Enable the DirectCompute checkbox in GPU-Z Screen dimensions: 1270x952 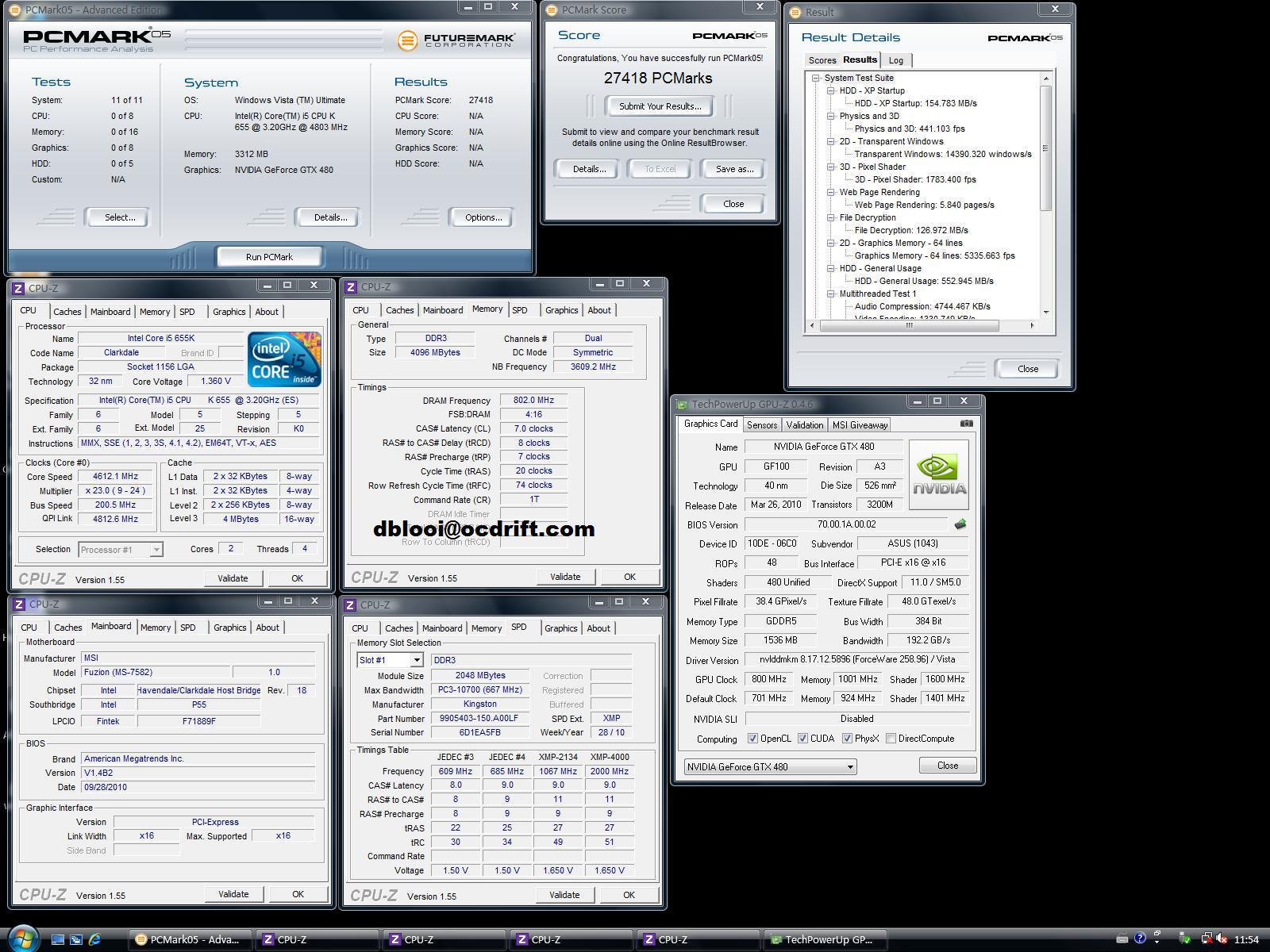coord(891,739)
